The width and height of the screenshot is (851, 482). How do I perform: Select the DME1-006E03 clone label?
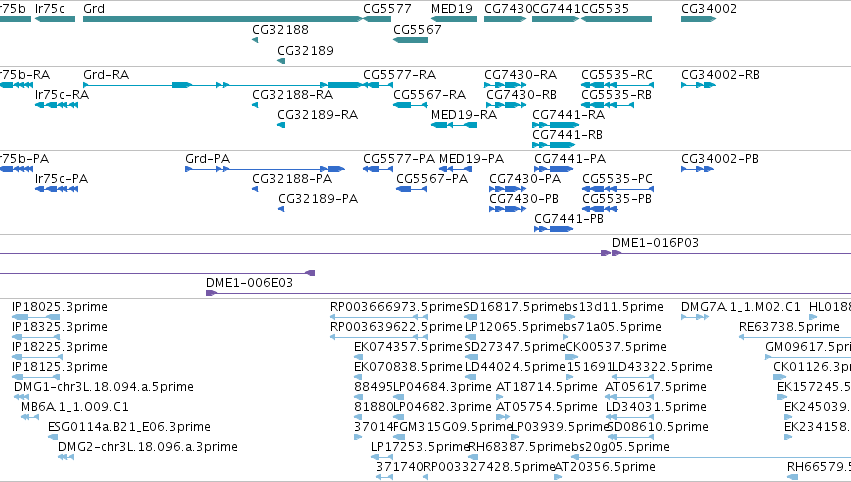coord(249,282)
